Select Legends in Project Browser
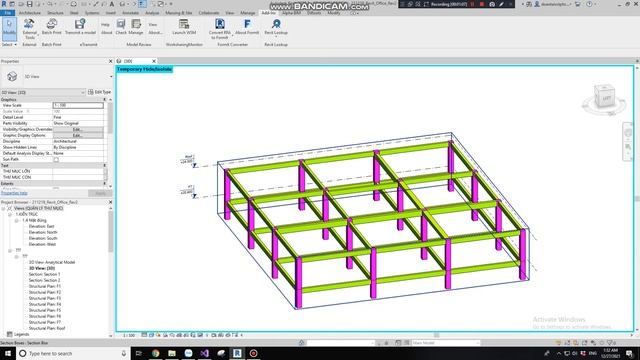 tap(21, 334)
